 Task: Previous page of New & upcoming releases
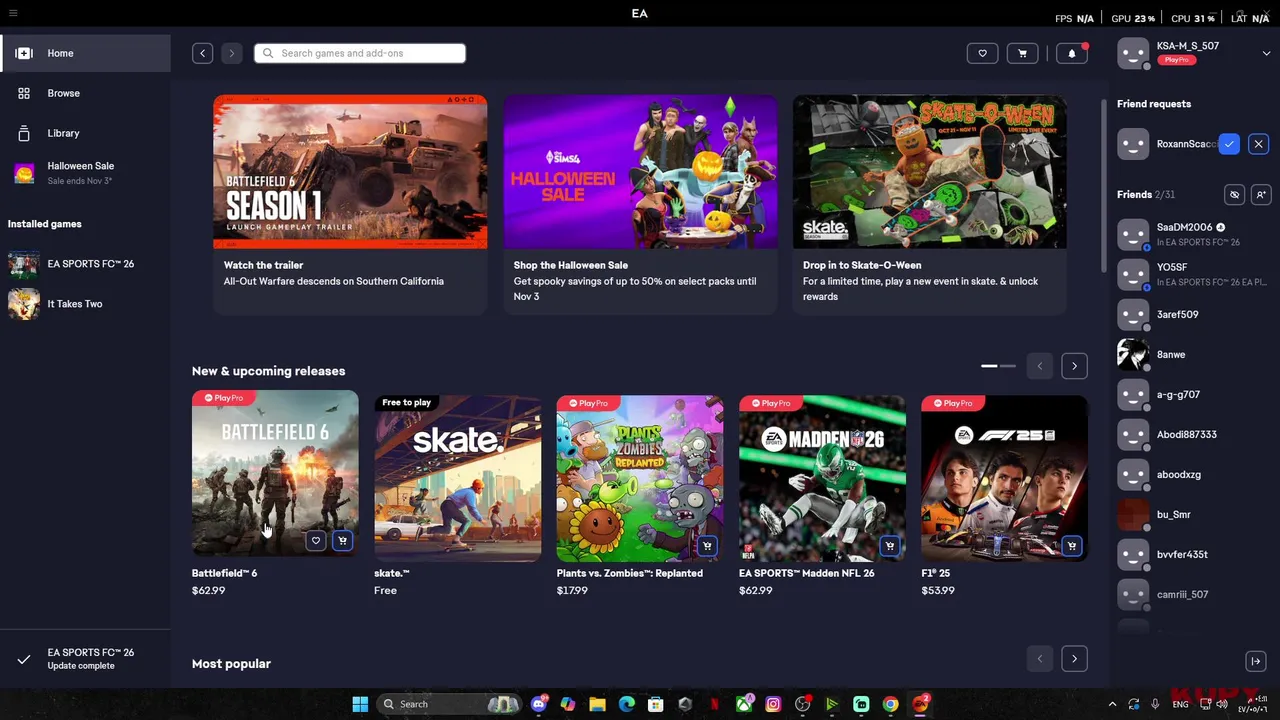click(1039, 366)
